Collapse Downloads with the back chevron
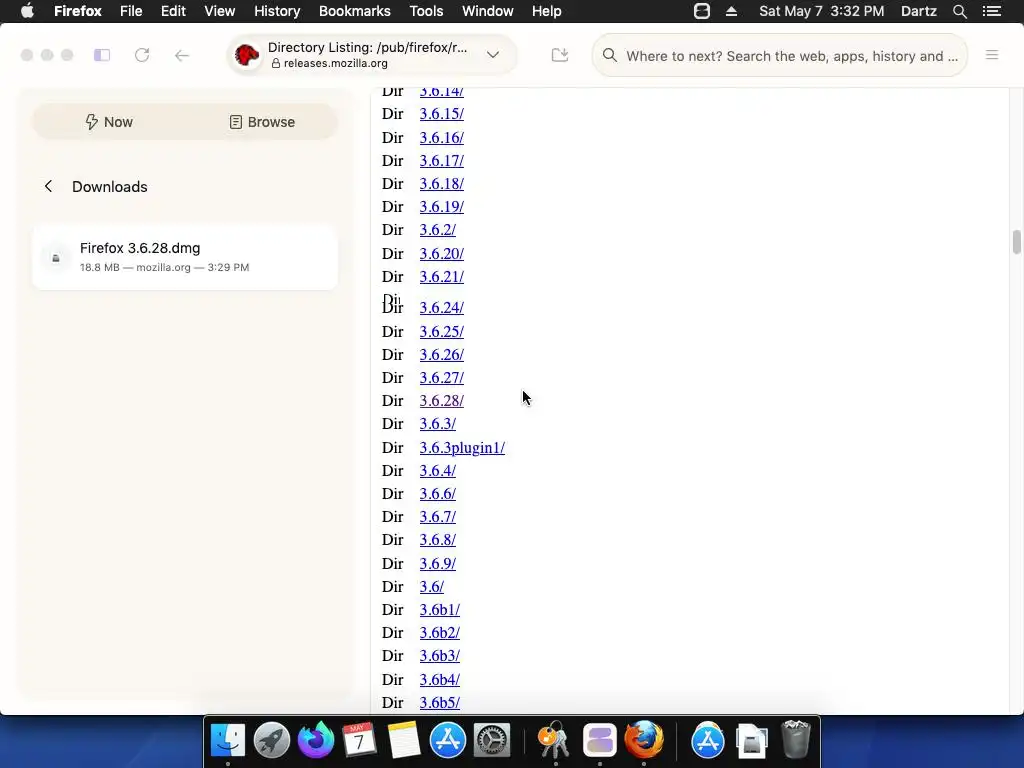Image resolution: width=1024 pixels, height=768 pixels. pyautogui.click(x=48, y=187)
